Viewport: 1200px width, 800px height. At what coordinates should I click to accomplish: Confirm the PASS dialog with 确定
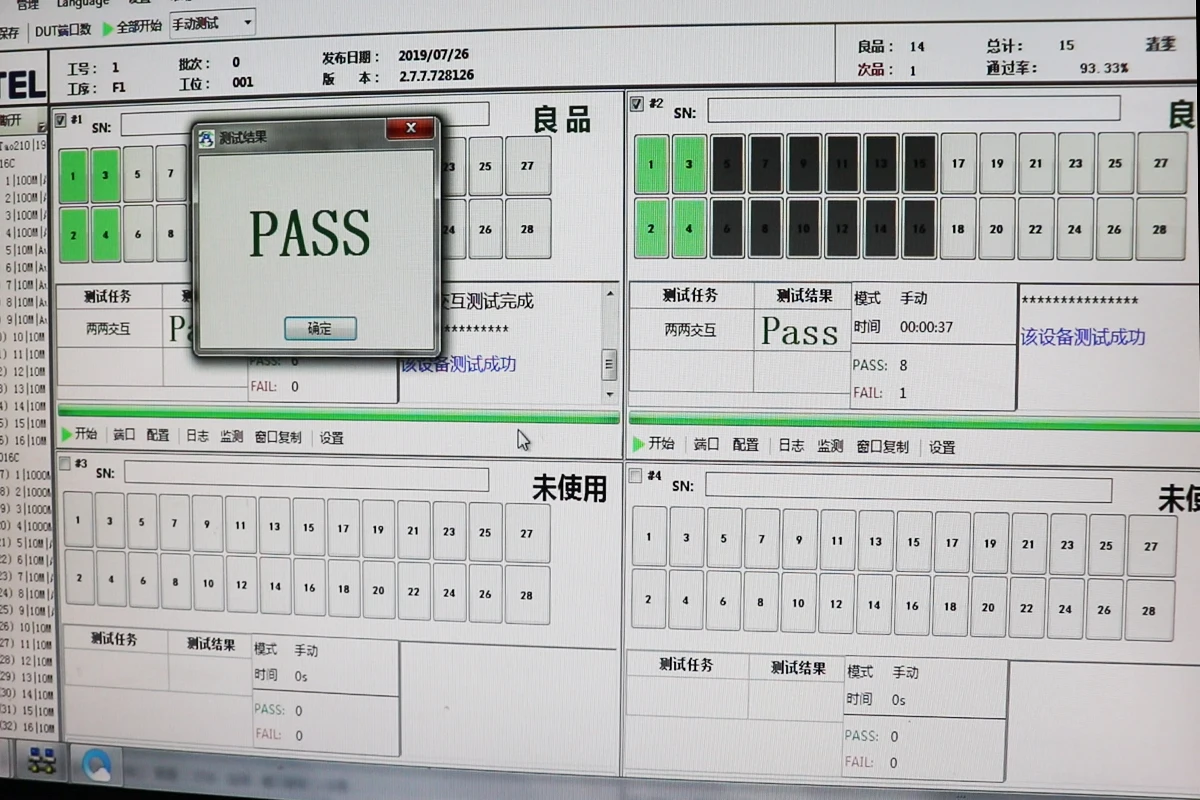coord(320,328)
